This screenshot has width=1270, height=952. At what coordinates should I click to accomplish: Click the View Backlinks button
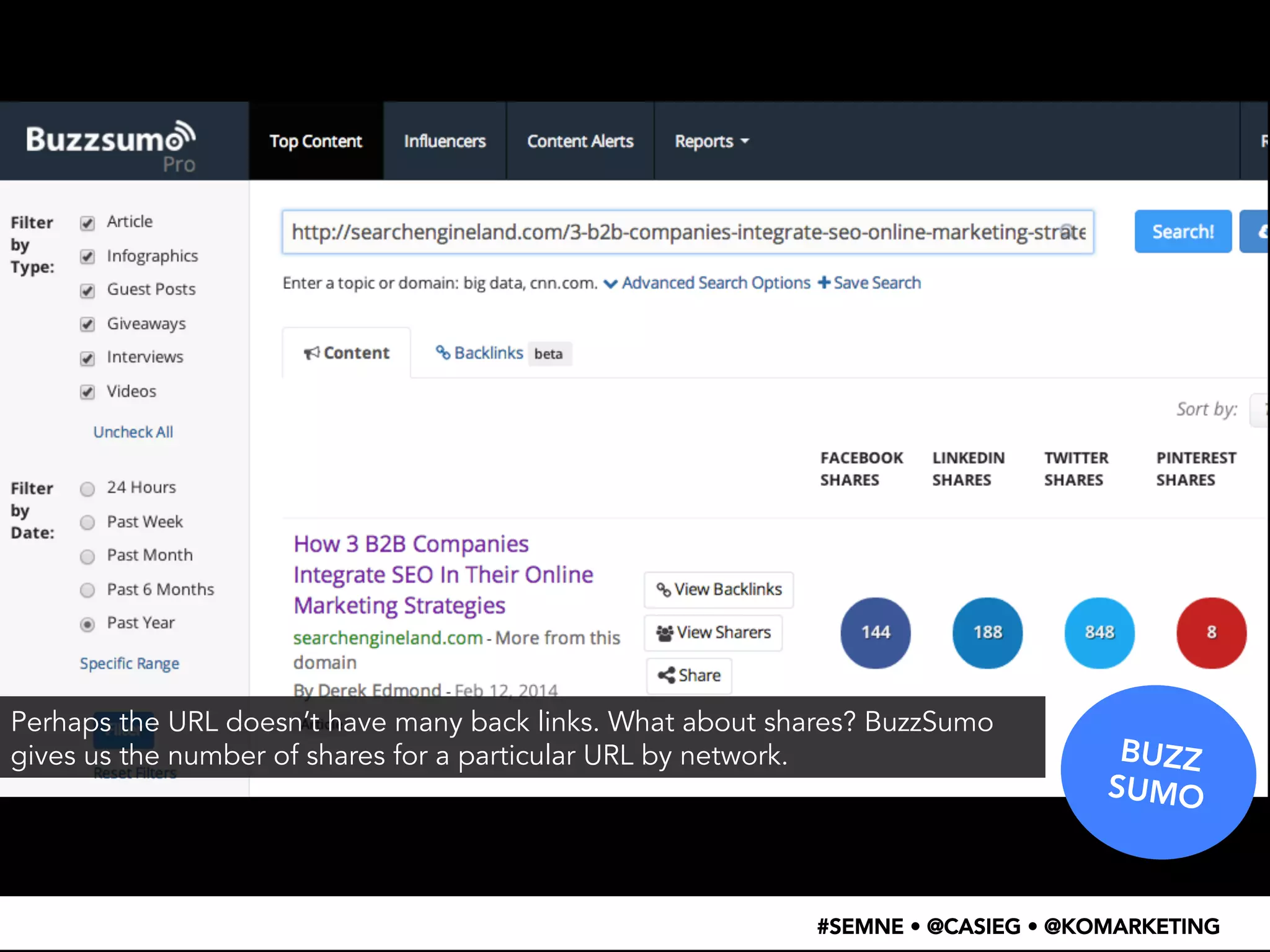point(719,589)
